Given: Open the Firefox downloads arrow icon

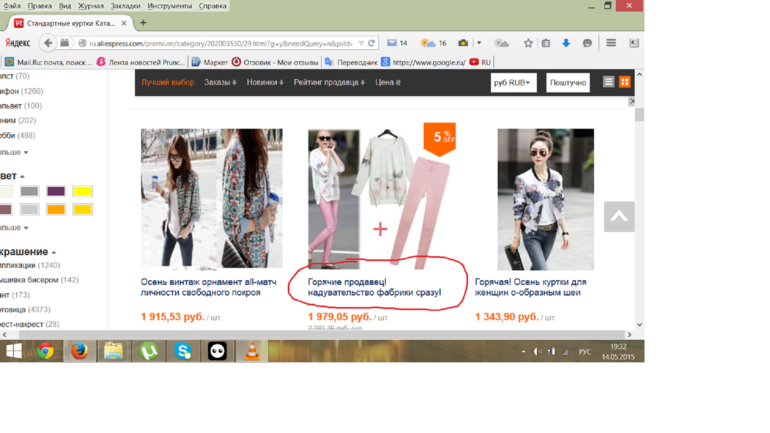Looking at the screenshot, I should click(x=566, y=43).
